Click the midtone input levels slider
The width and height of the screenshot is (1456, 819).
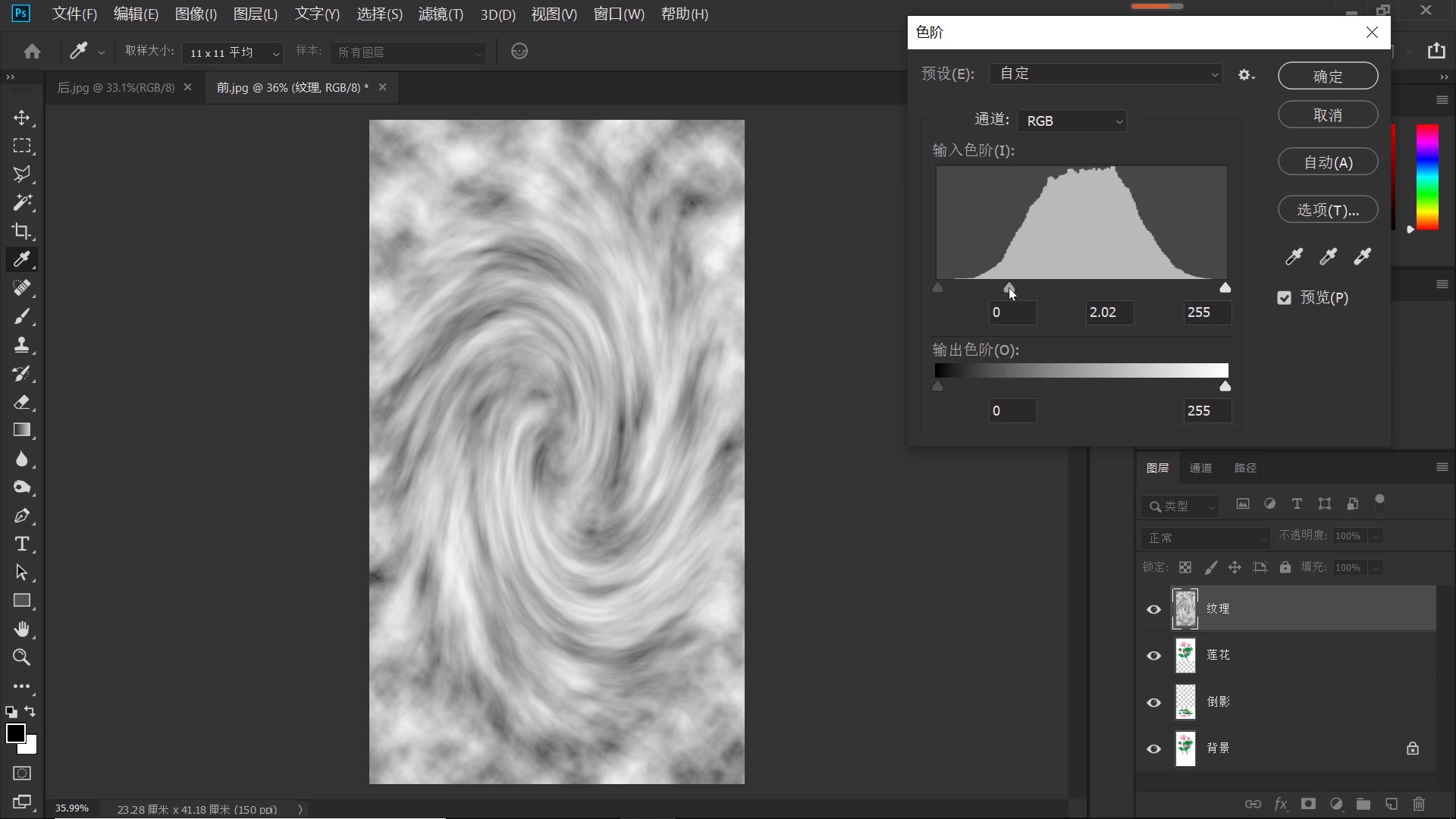(x=1009, y=288)
